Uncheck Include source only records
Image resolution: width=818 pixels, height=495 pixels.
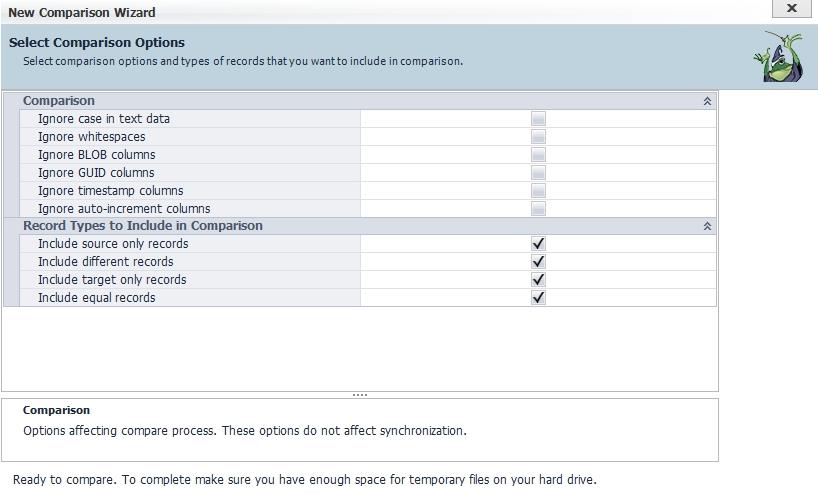tap(538, 244)
